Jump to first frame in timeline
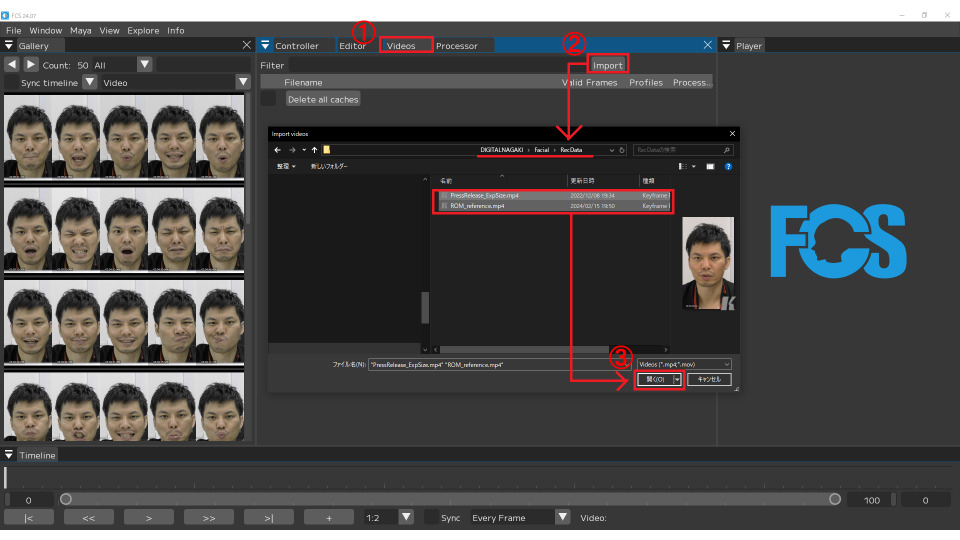This screenshot has width=960, height=540. 29,517
